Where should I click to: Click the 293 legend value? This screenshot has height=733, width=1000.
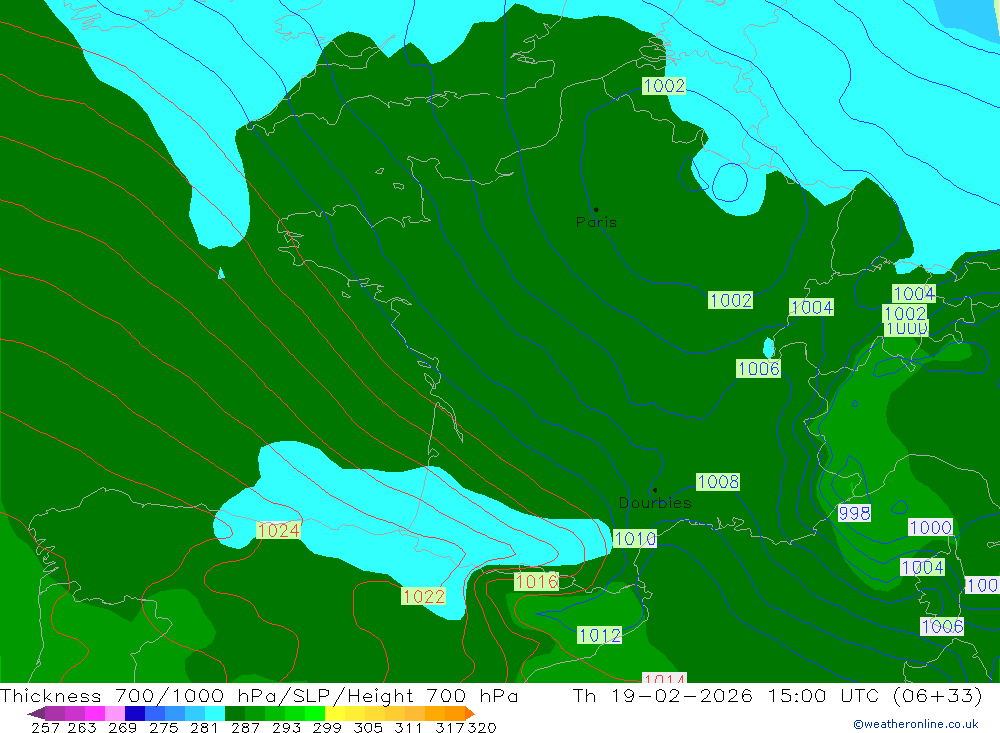click(x=286, y=728)
